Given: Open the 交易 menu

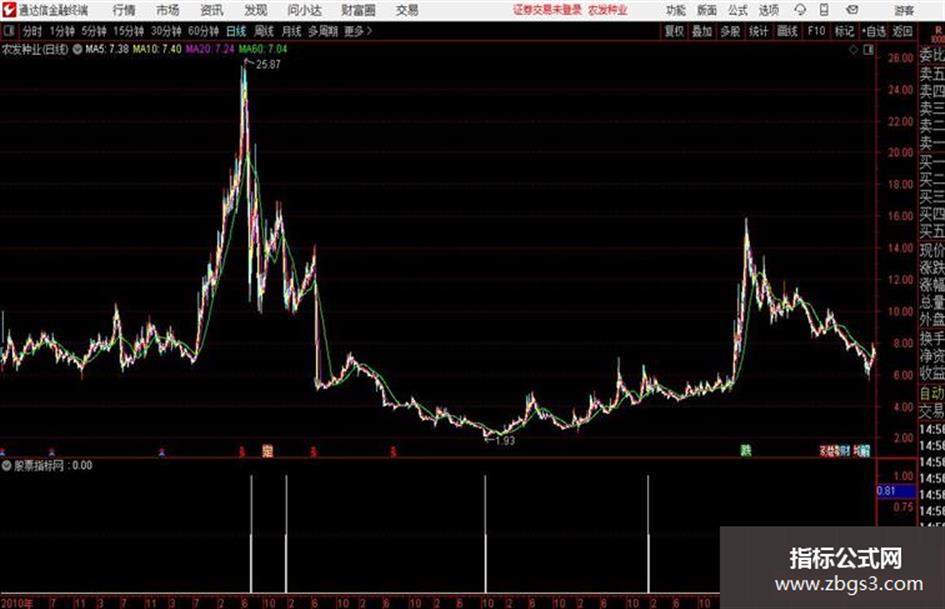Looking at the screenshot, I should coord(407,10).
